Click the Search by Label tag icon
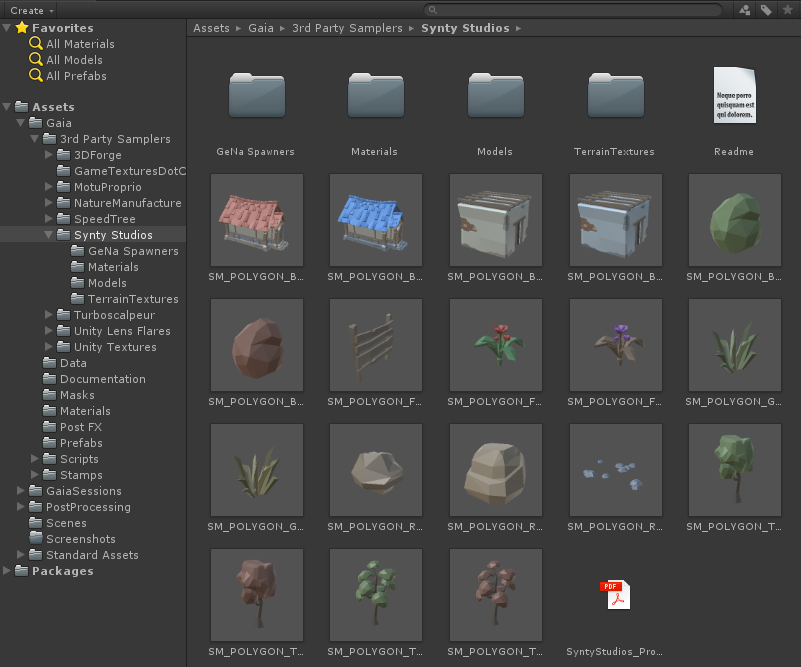Image resolution: width=801 pixels, height=667 pixels. click(766, 10)
